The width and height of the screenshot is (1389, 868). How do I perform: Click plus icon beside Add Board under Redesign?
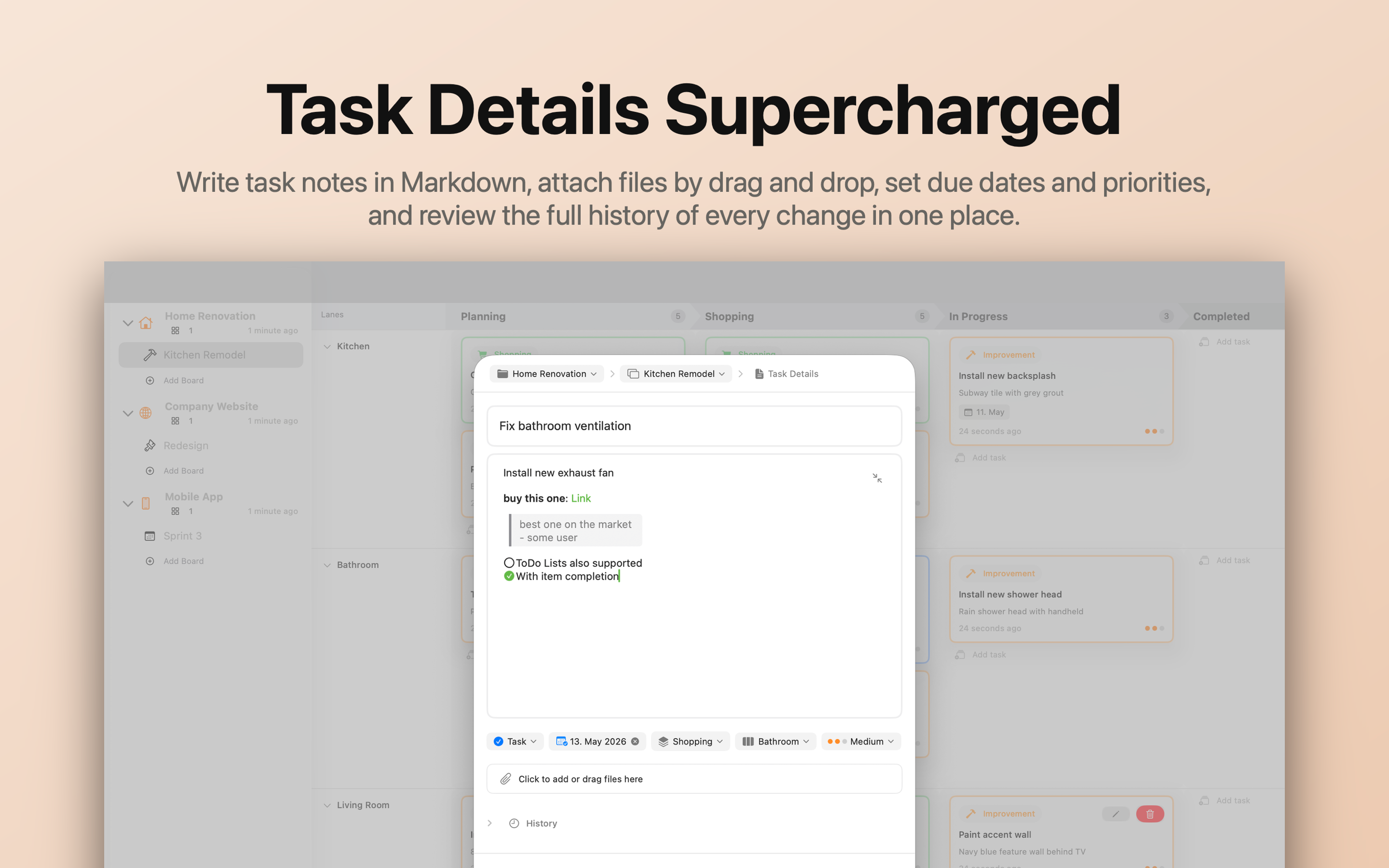[x=150, y=471]
